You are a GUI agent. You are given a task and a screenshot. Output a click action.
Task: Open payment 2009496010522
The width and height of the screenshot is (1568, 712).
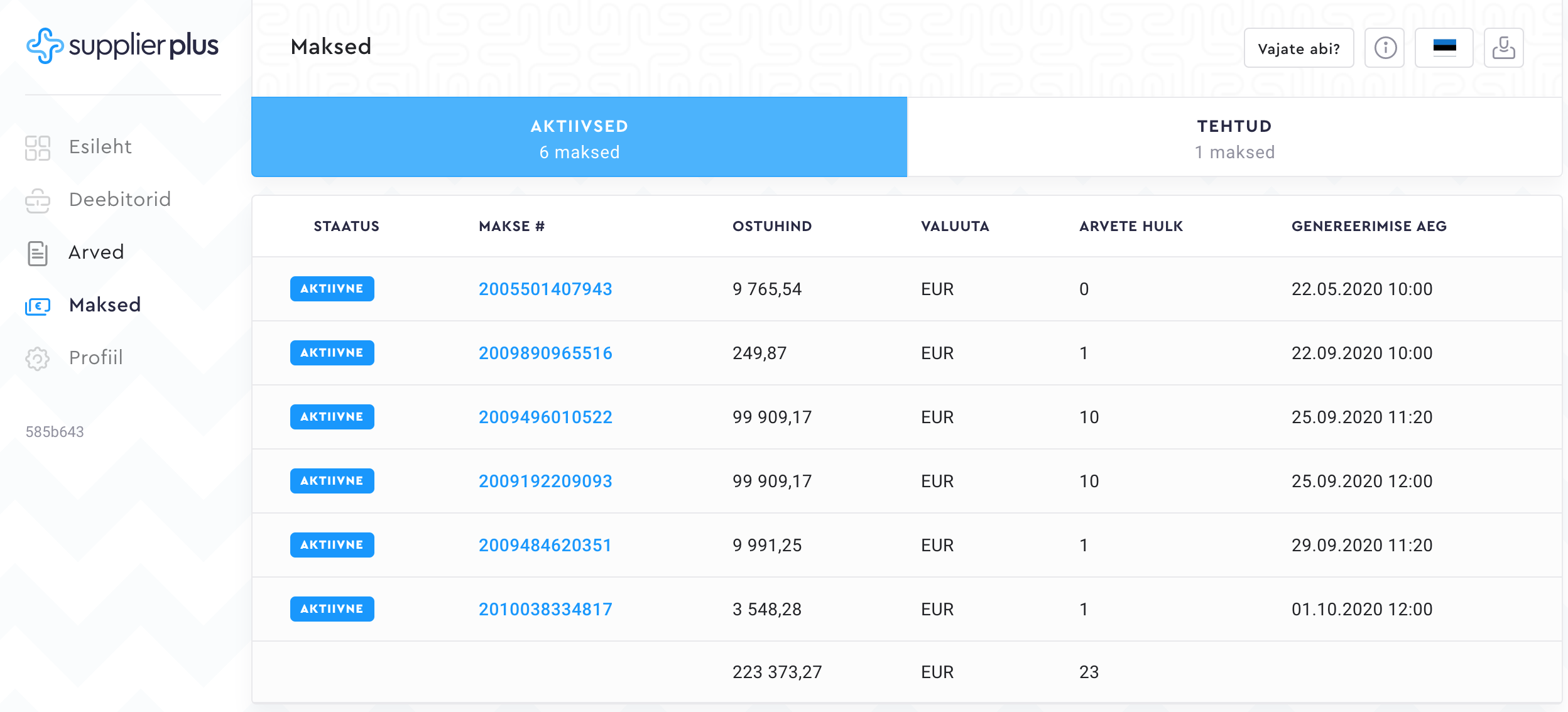point(545,417)
